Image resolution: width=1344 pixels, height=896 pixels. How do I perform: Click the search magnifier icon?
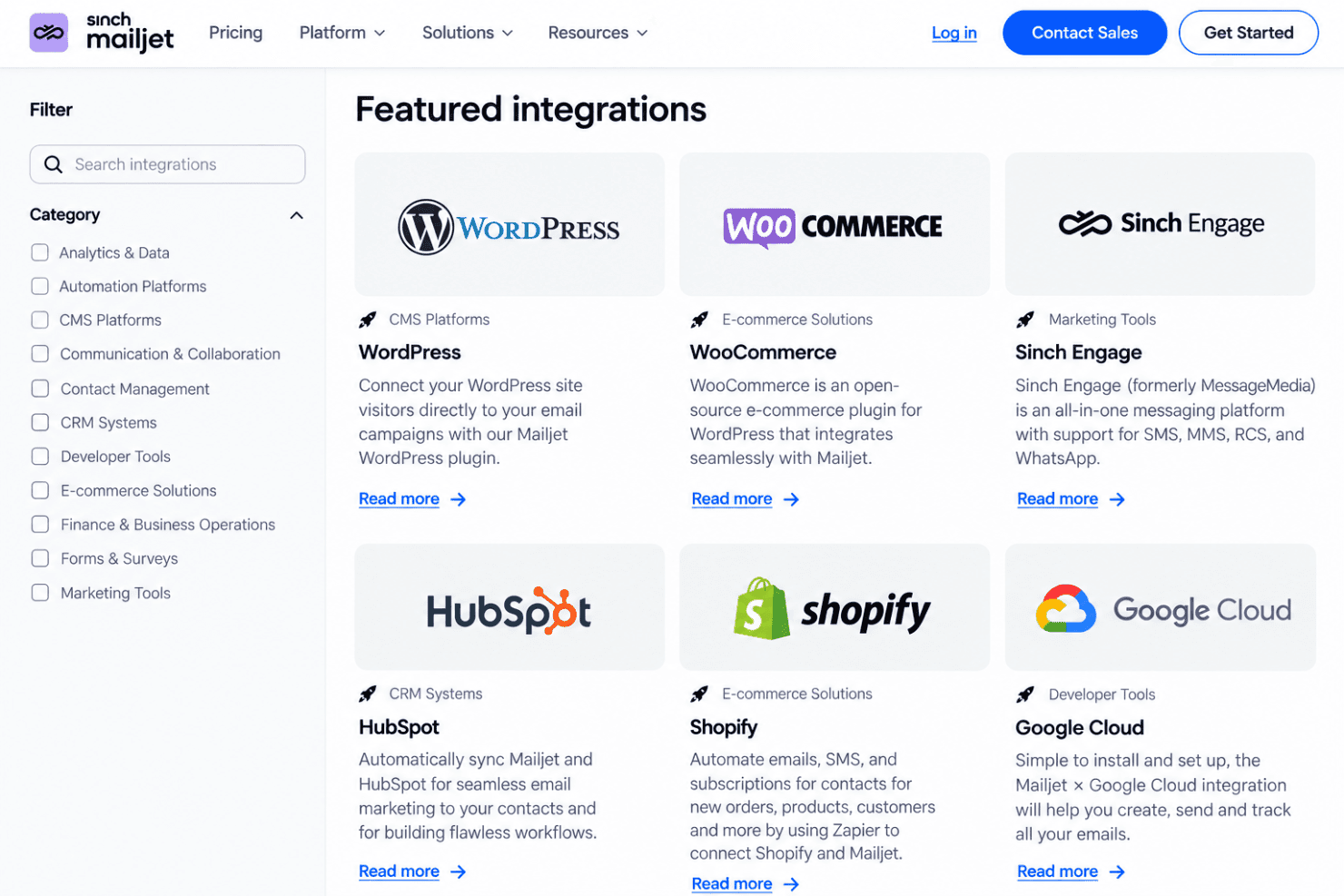coord(54,164)
